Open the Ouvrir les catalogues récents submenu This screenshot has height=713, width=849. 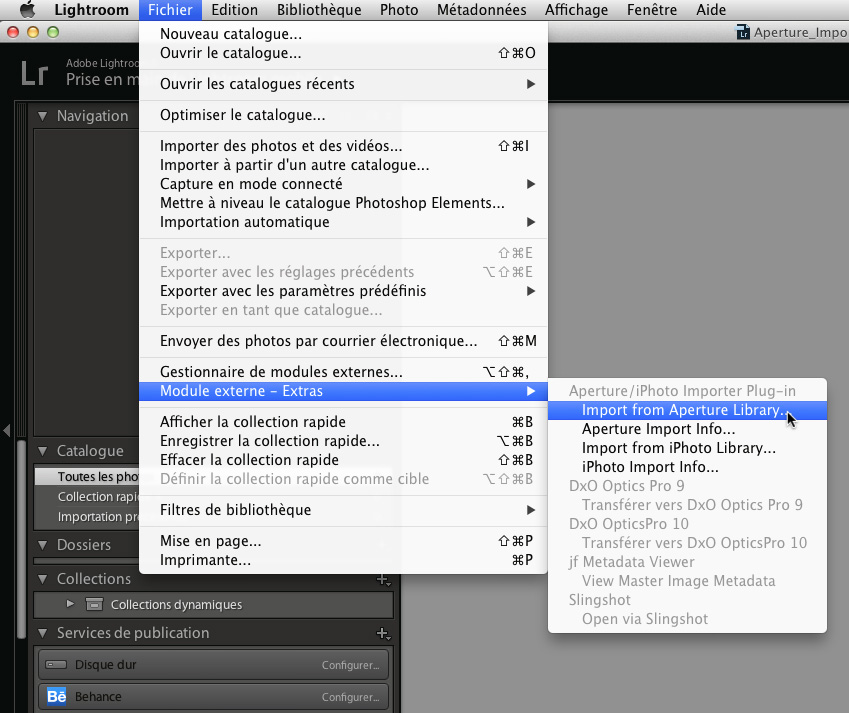[x=343, y=84]
